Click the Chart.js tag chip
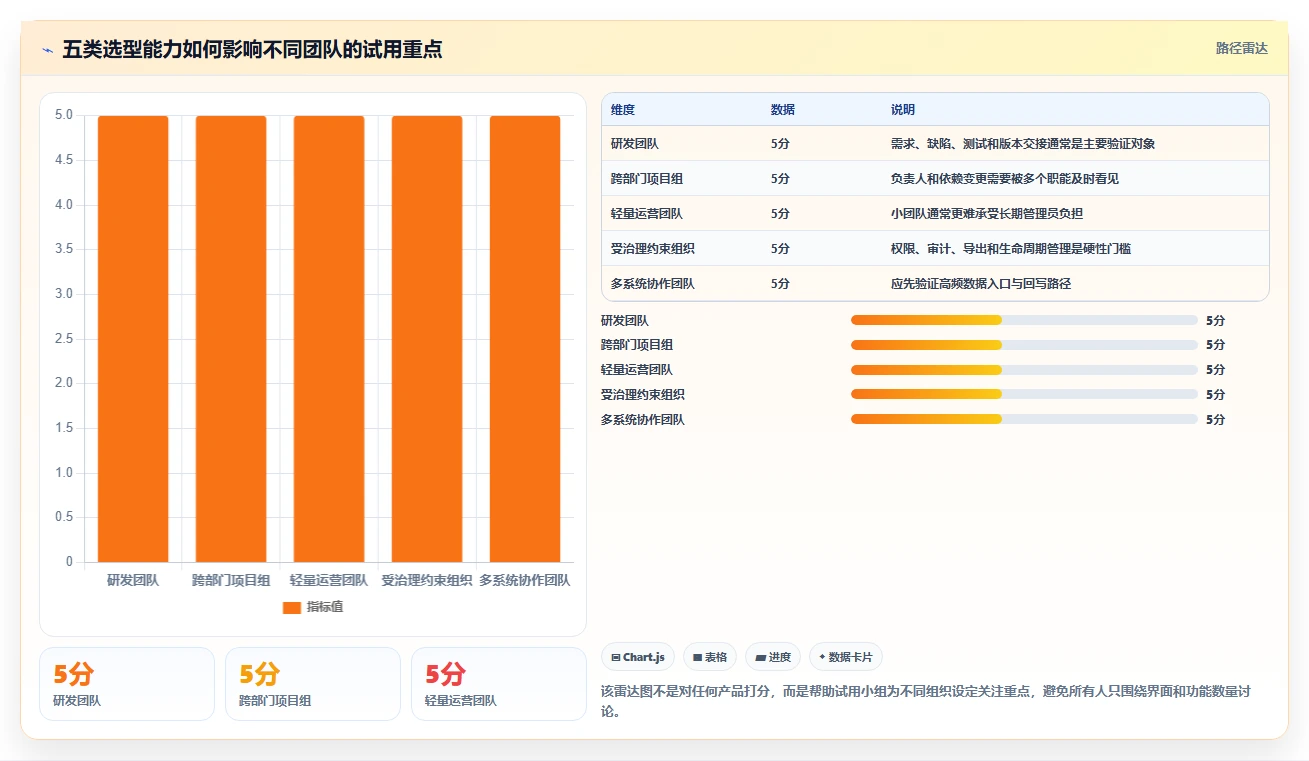1309x761 pixels. point(638,657)
